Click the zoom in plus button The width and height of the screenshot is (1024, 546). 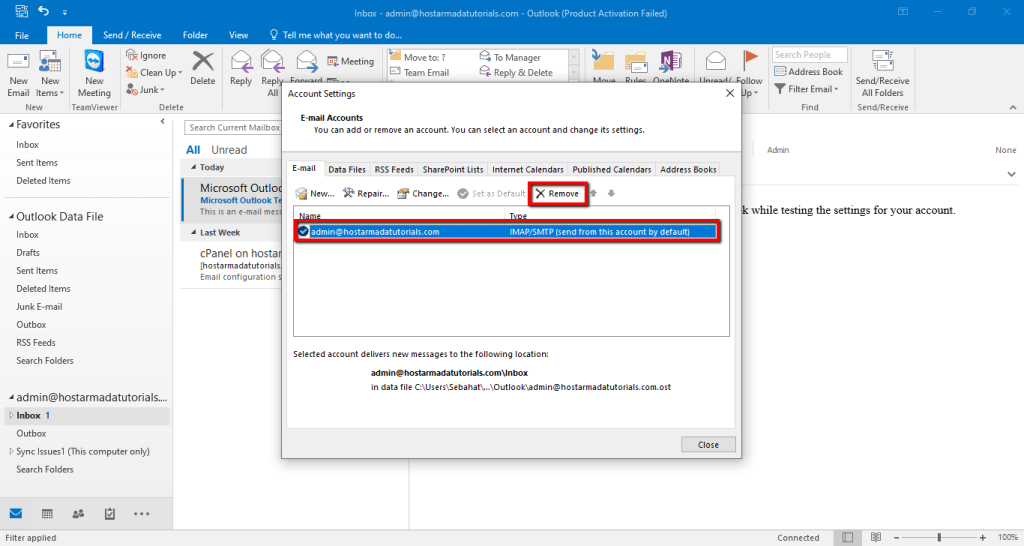coord(982,537)
